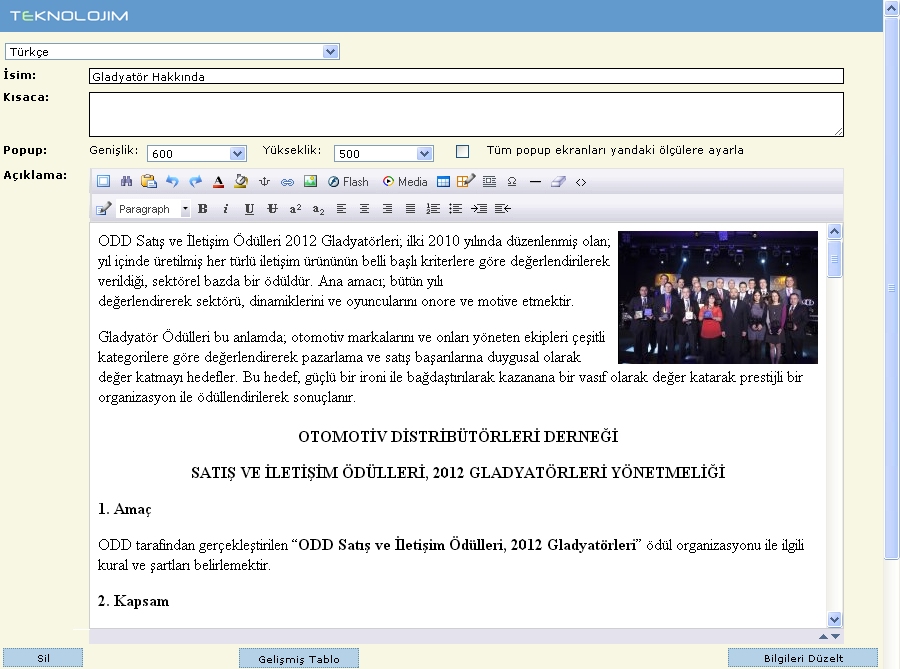The height and width of the screenshot is (669, 900).
Task: Click the Bilgileri Düzelt button
Action: coord(803,658)
